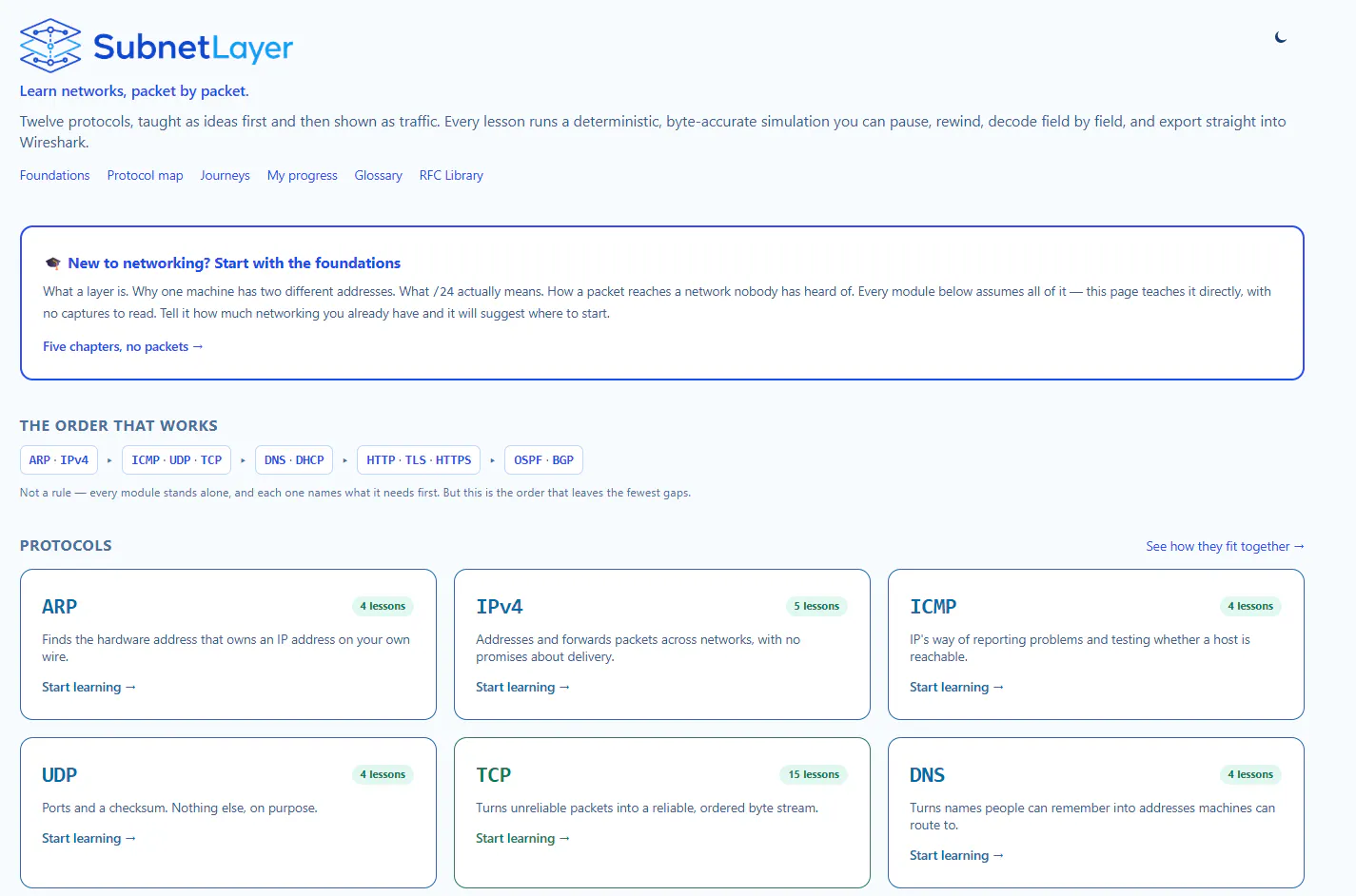Start learning ICMP
This screenshot has height=896, width=1356.
pos(956,687)
